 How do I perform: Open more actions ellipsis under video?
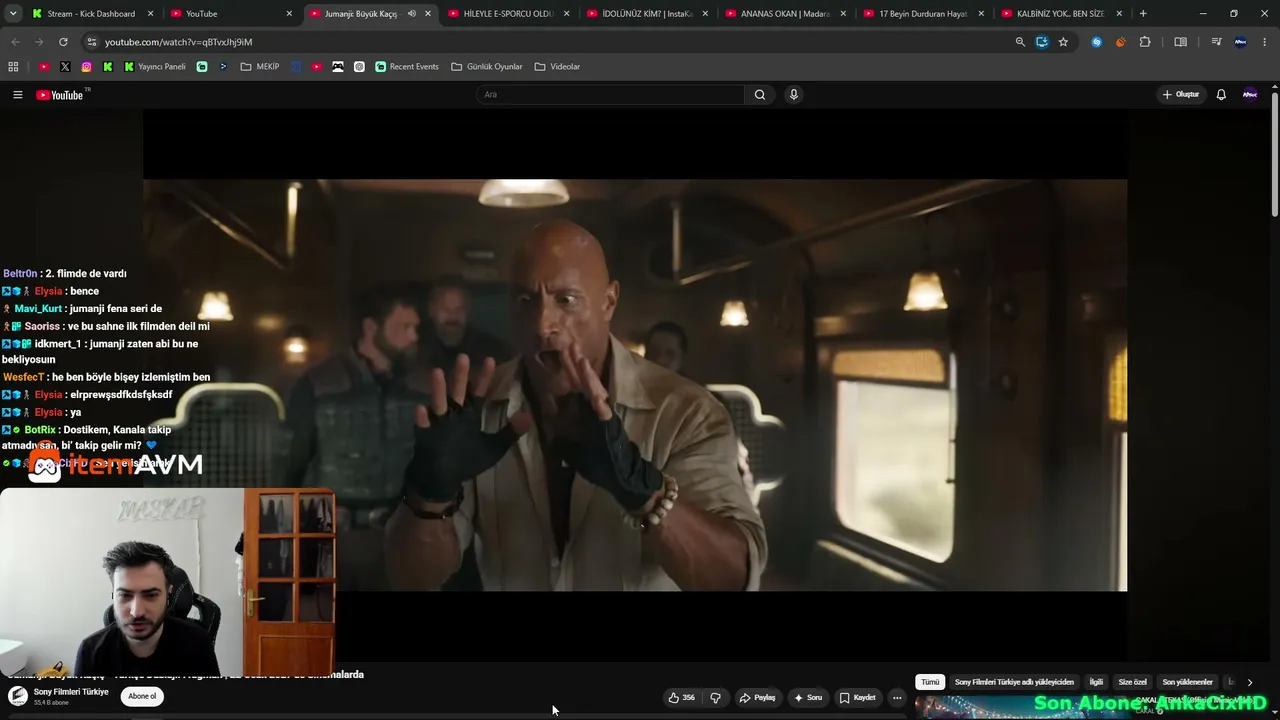(x=897, y=698)
